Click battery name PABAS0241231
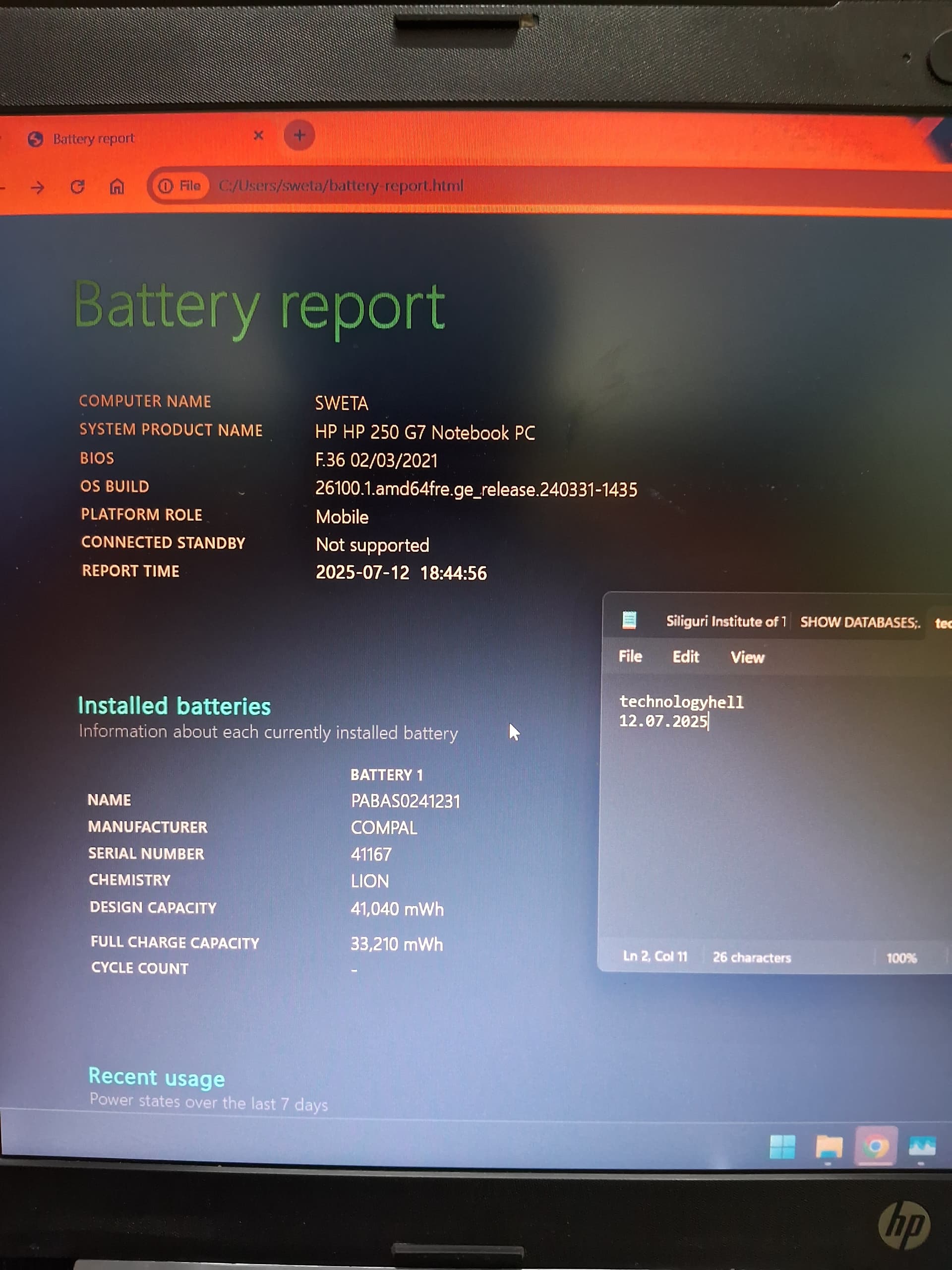952x1270 pixels. tap(406, 801)
